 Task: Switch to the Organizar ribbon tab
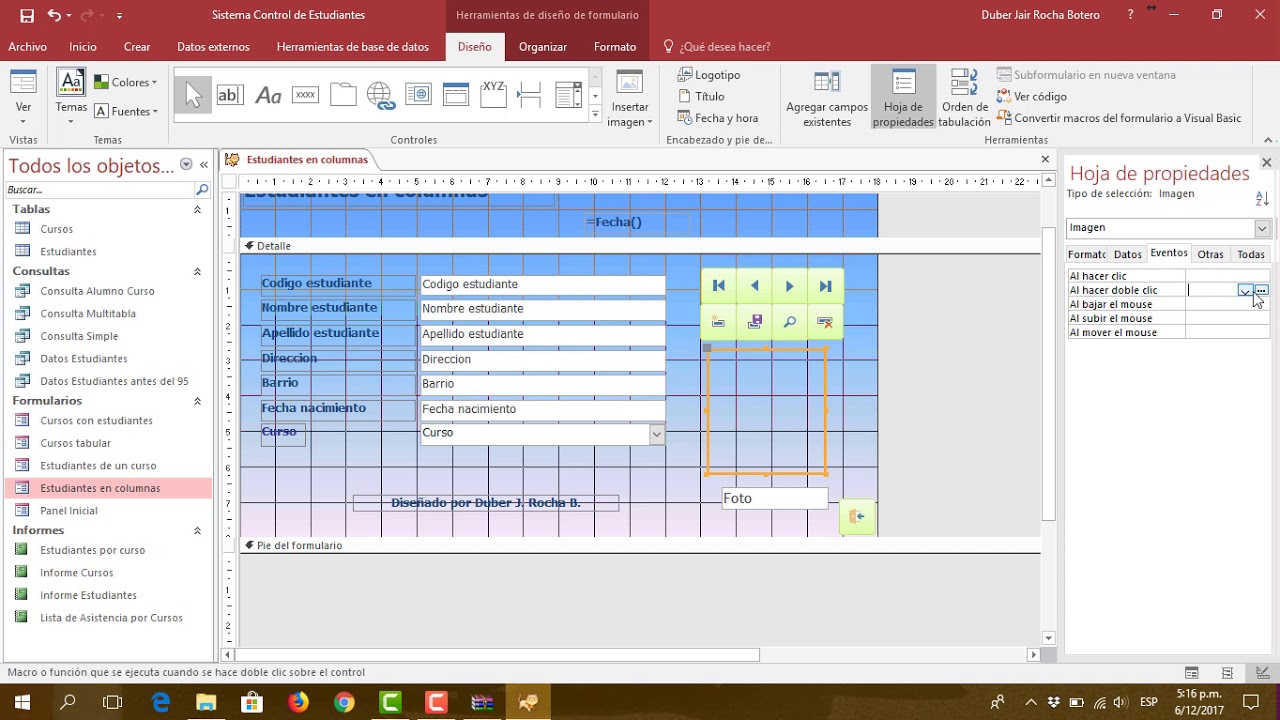tap(543, 46)
